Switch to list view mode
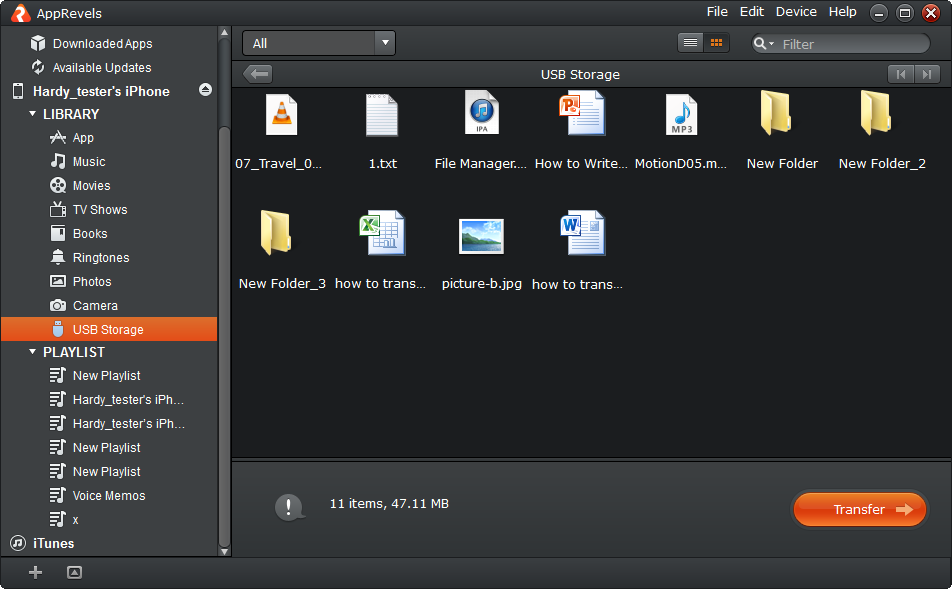 click(690, 43)
